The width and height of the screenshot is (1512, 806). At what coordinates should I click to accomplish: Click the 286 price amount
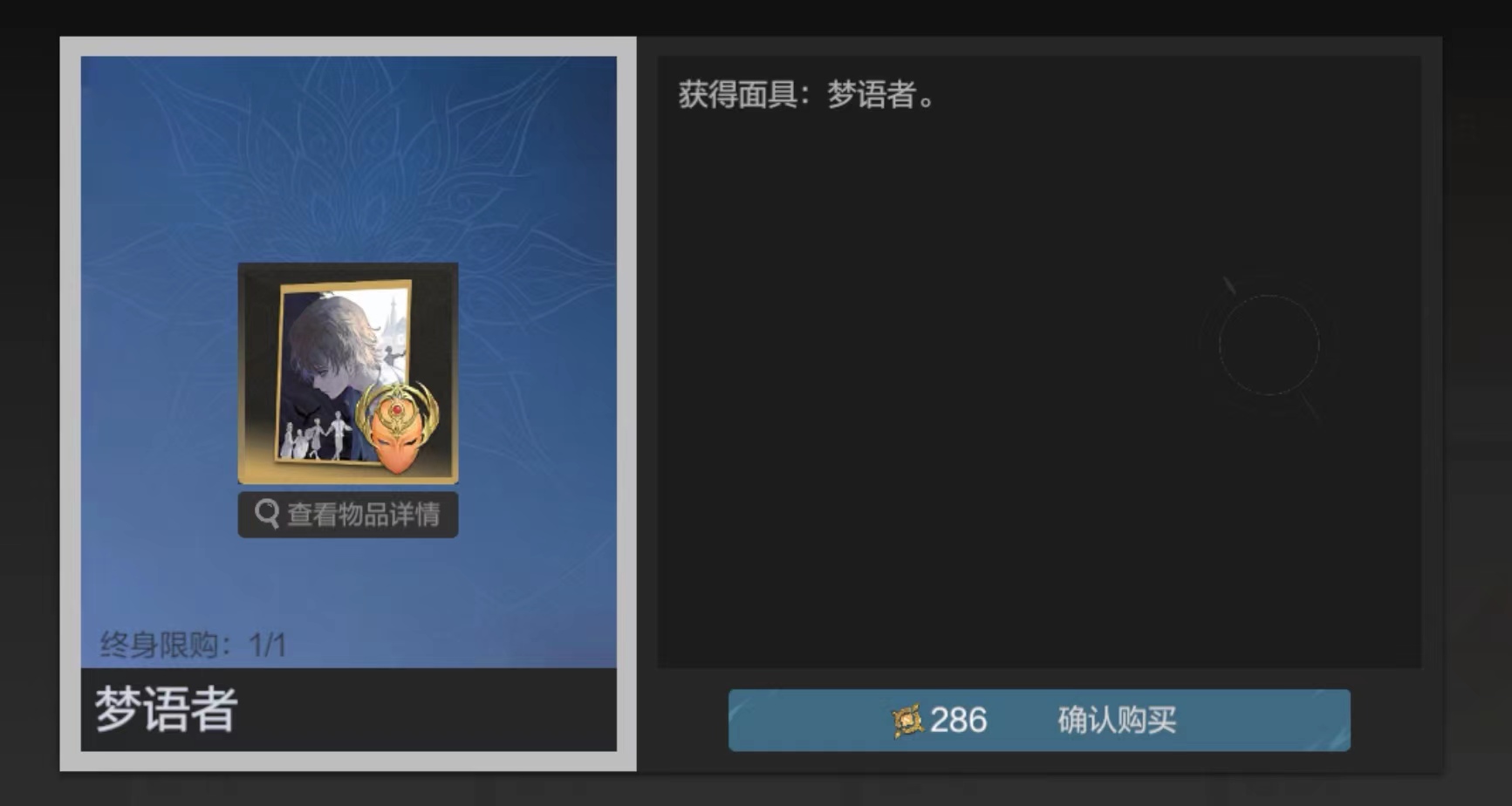(x=958, y=721)
